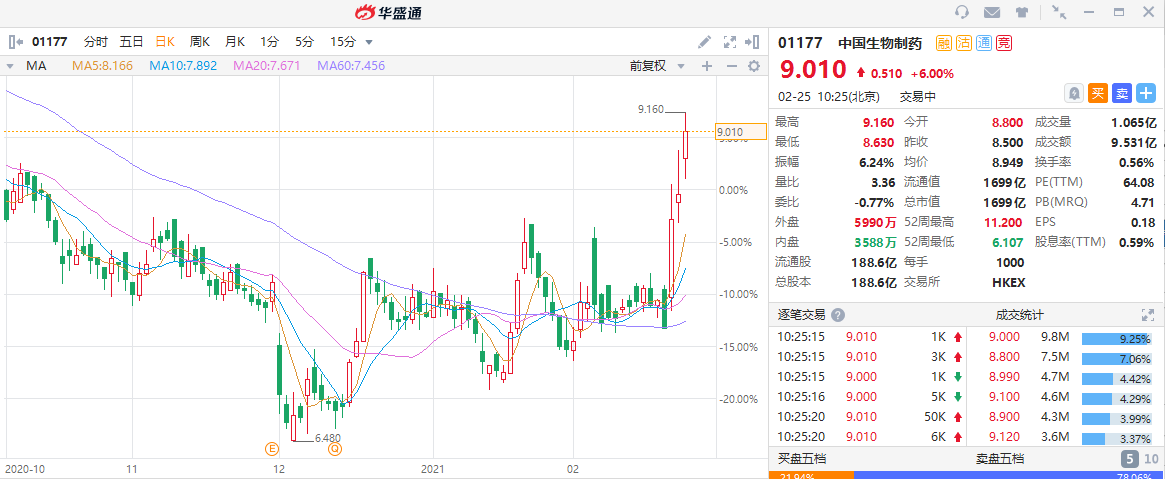The height and width of the screenshot is (479, 1165).
Task: Click stock code 01177 in chart toolbar
Action: [x=52, y=42]
